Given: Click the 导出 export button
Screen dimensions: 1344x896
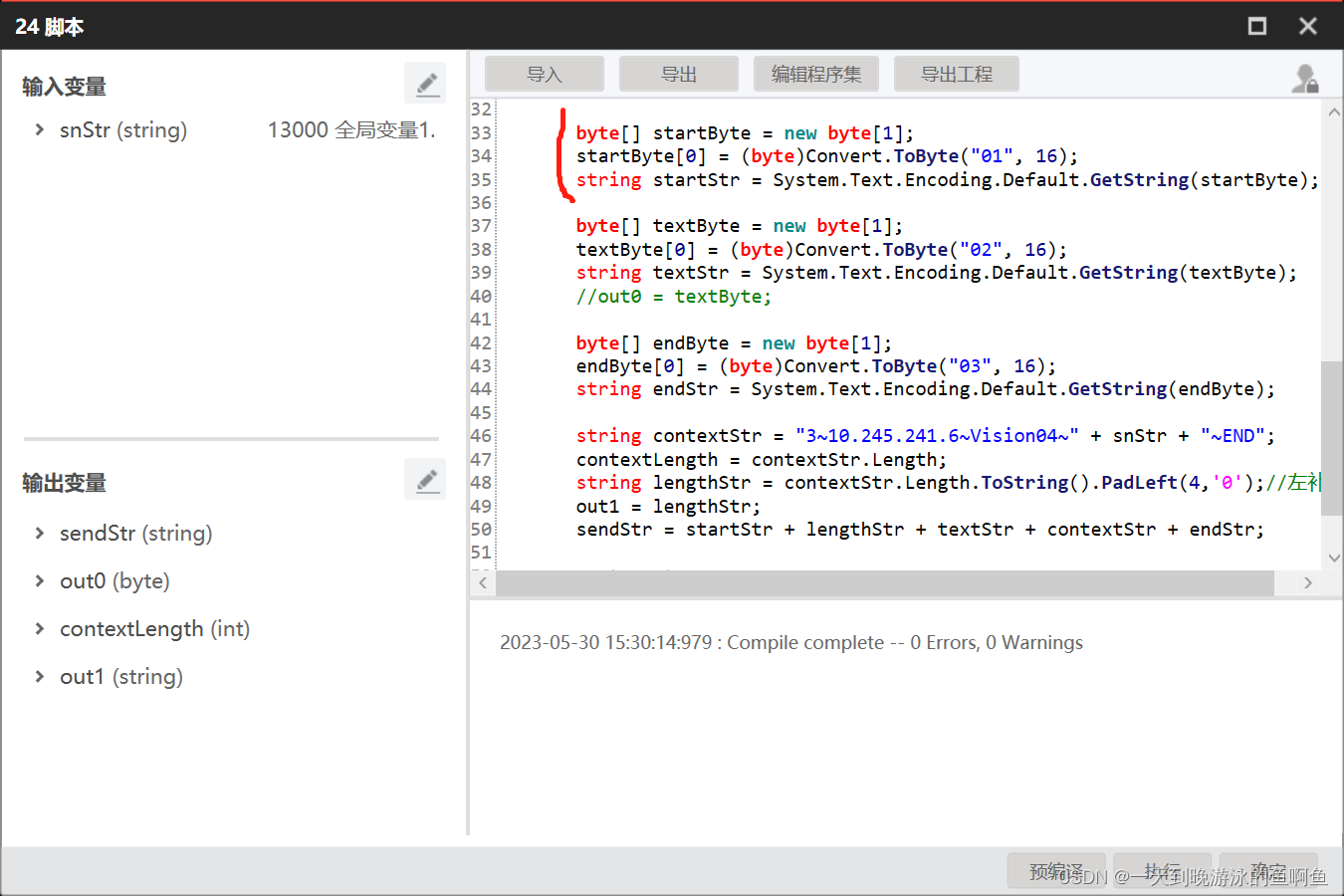Looking at the screenshot, I should [679, 74].
